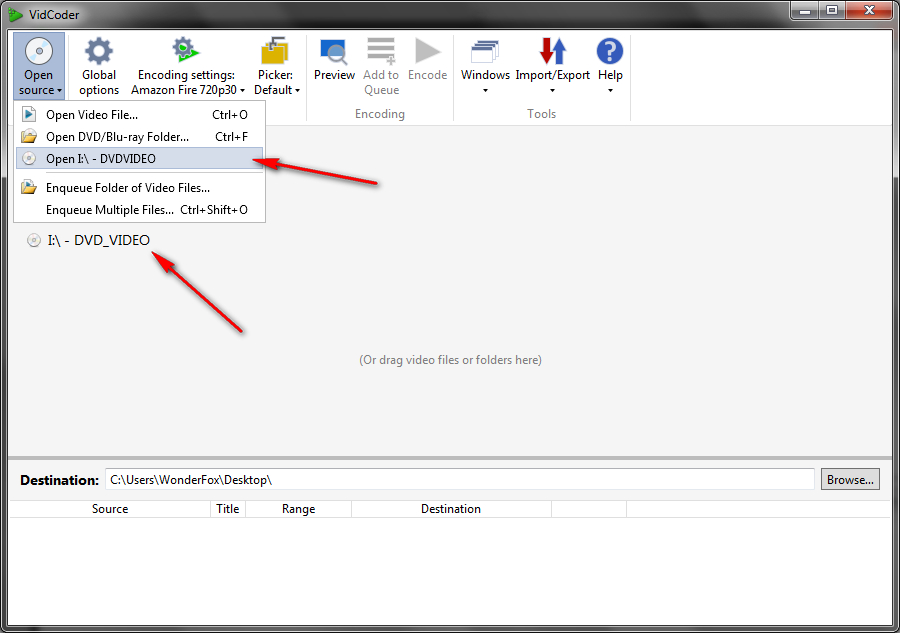Click the Open Video File entry's play icon

[x=29, y=114]
